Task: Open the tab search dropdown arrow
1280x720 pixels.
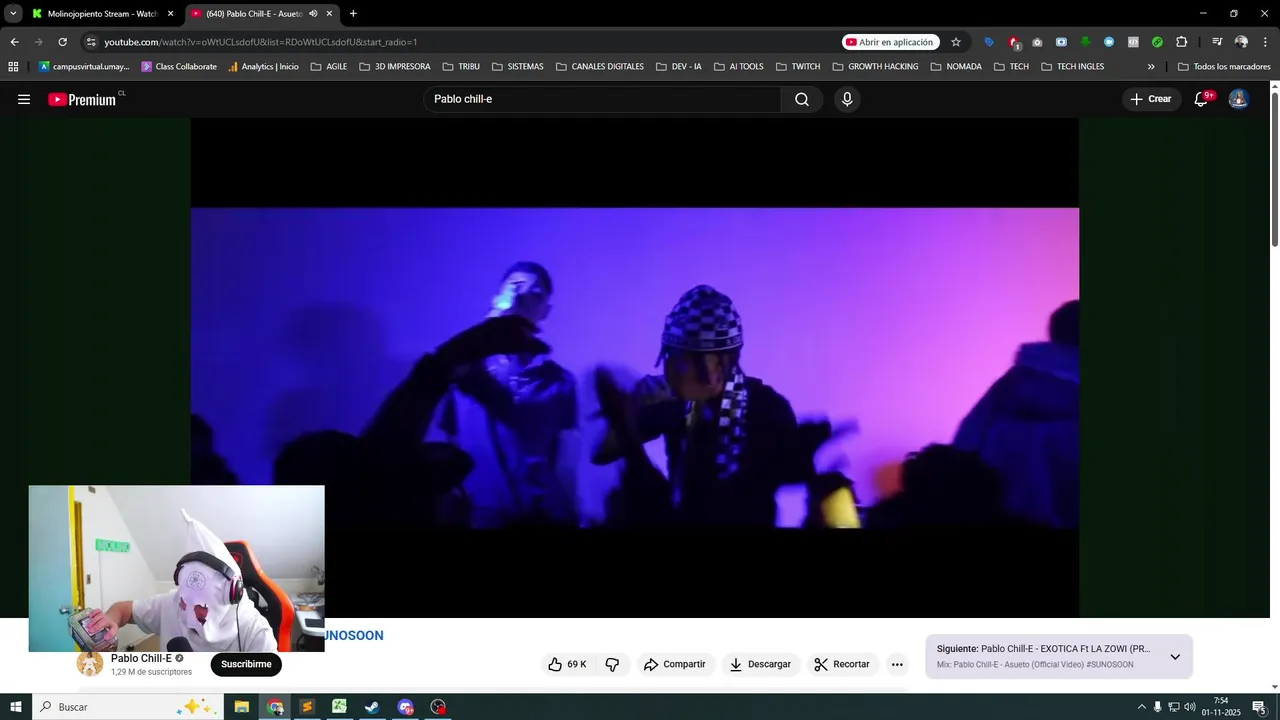Action: click(13, 14)
